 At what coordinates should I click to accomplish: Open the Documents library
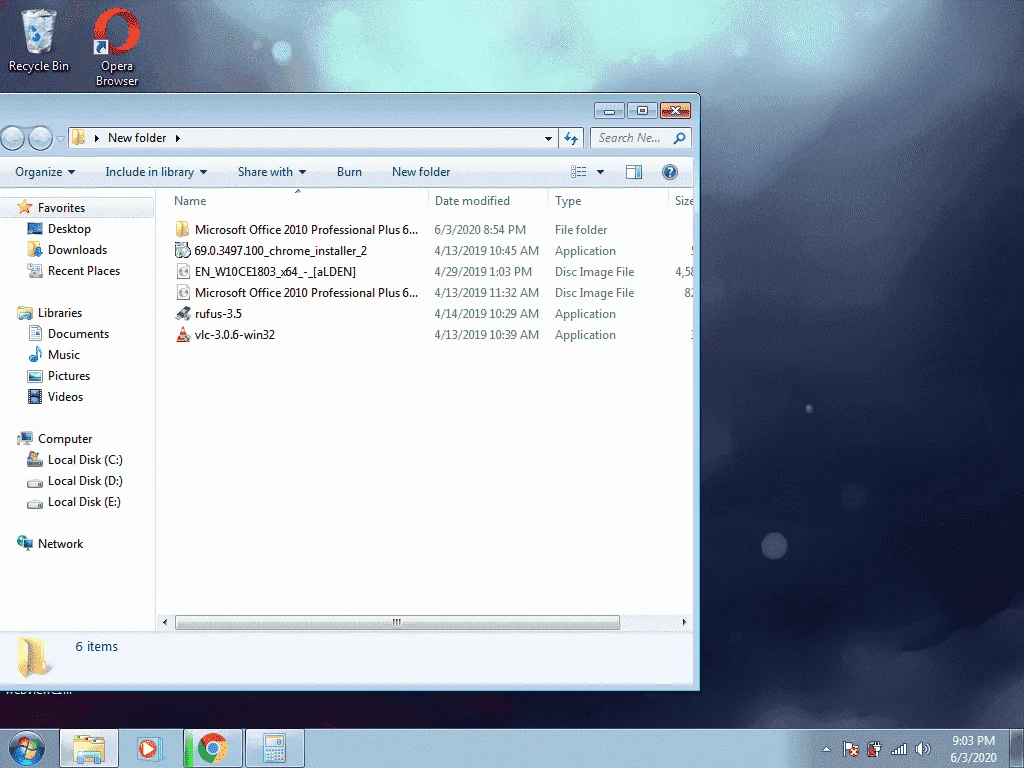[x=78, y=334]
